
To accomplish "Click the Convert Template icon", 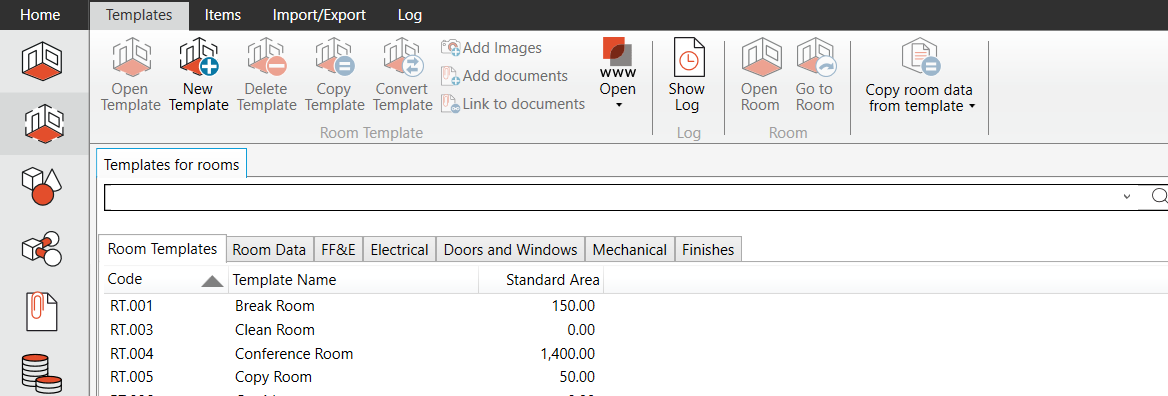I will (403, 58).
